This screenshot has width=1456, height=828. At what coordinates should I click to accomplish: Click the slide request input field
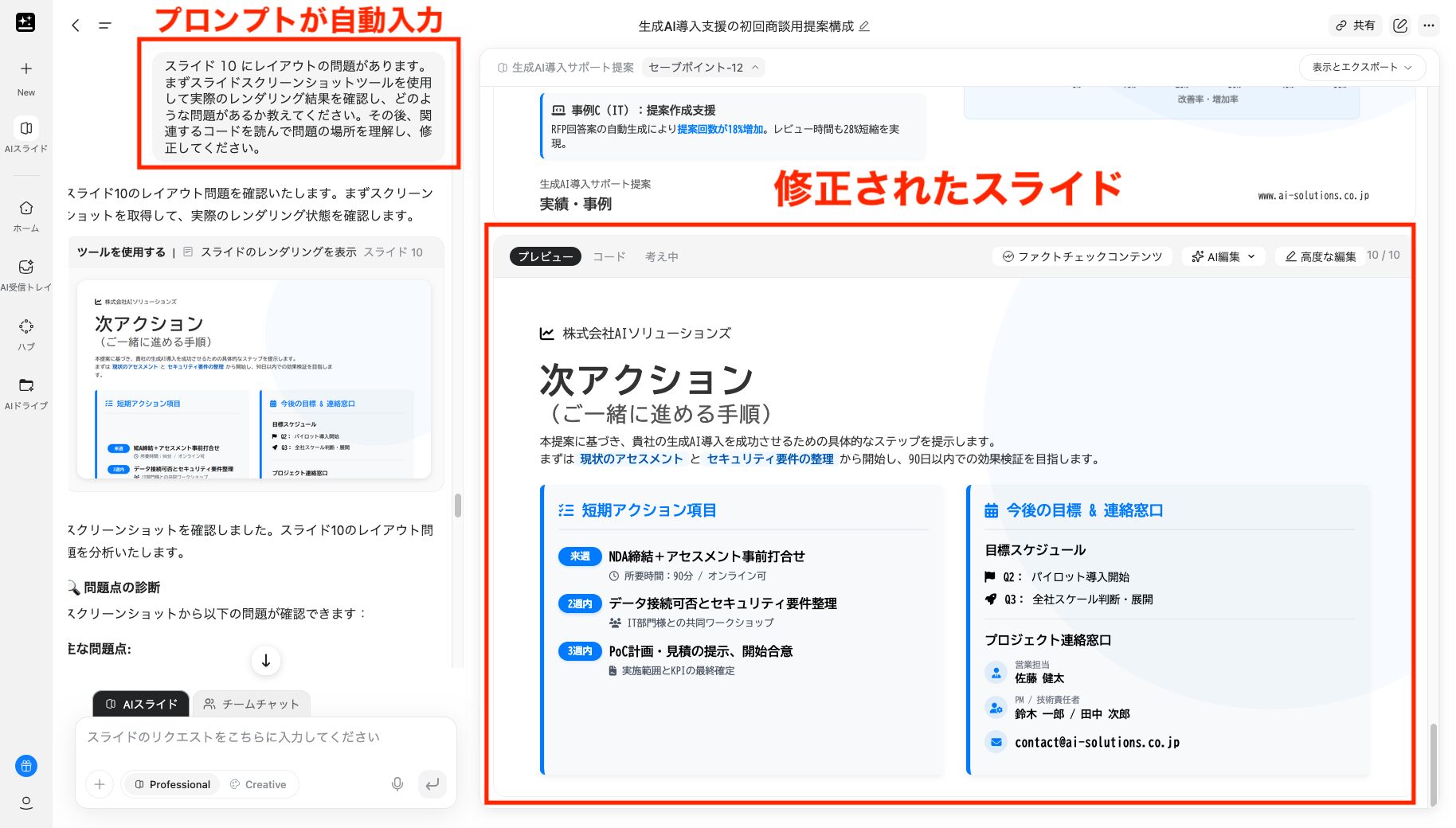[239, 737]
